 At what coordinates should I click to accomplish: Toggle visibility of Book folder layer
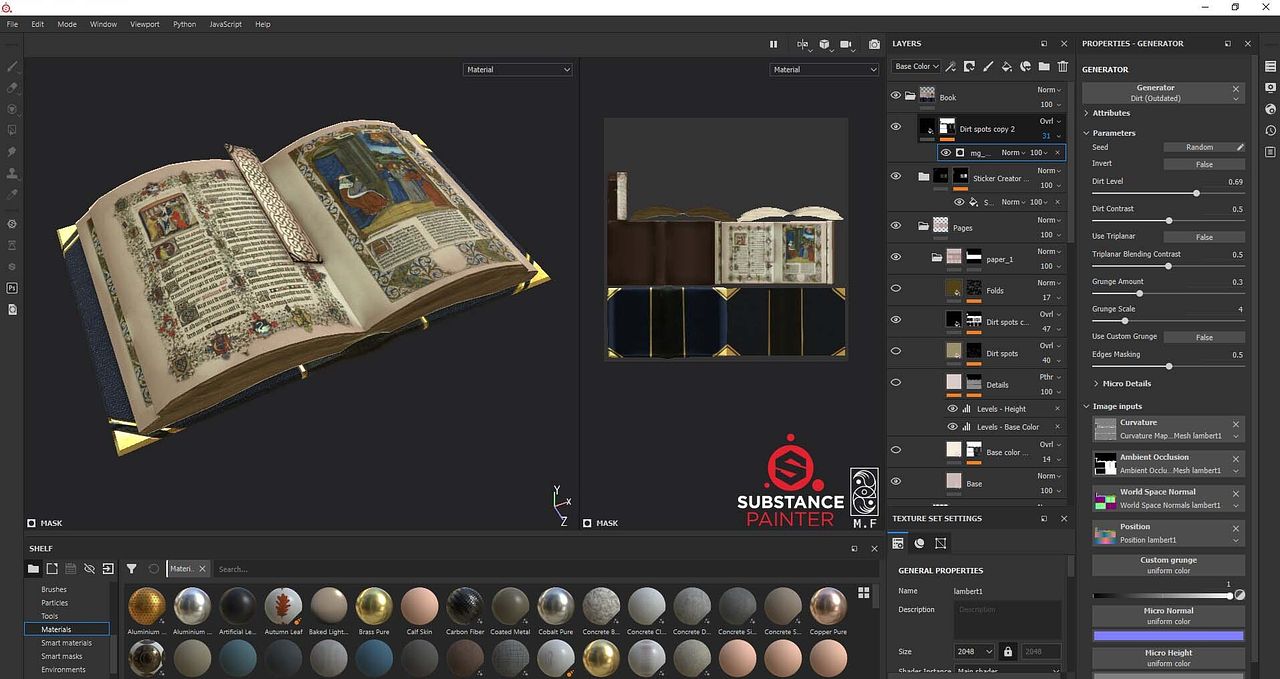895,96
